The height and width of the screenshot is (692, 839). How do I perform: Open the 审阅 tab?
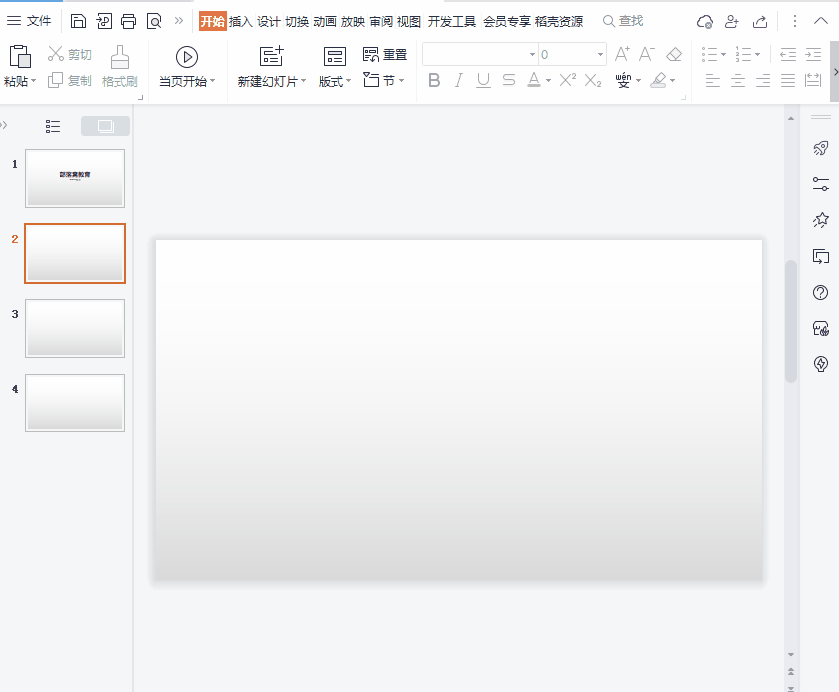pos(381,21)
